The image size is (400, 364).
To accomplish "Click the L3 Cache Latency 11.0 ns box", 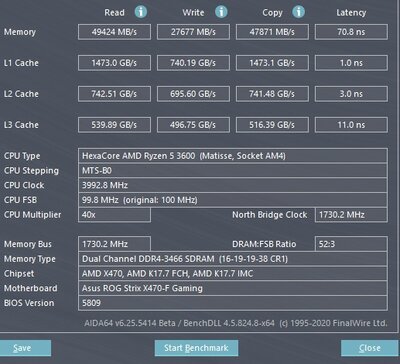I will 351,125.
